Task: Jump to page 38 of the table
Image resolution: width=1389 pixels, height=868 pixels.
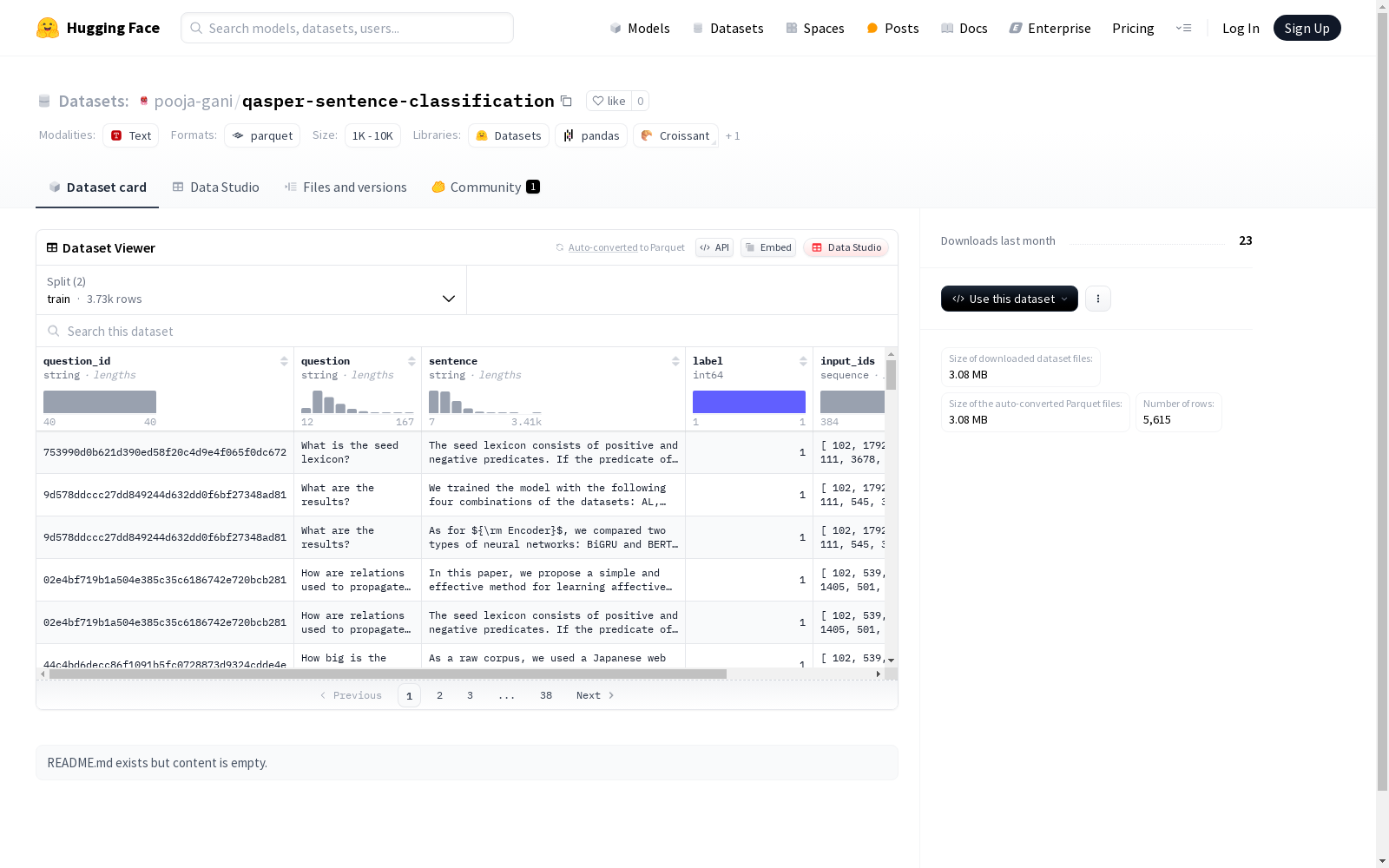Action: (x=546, y=695)
